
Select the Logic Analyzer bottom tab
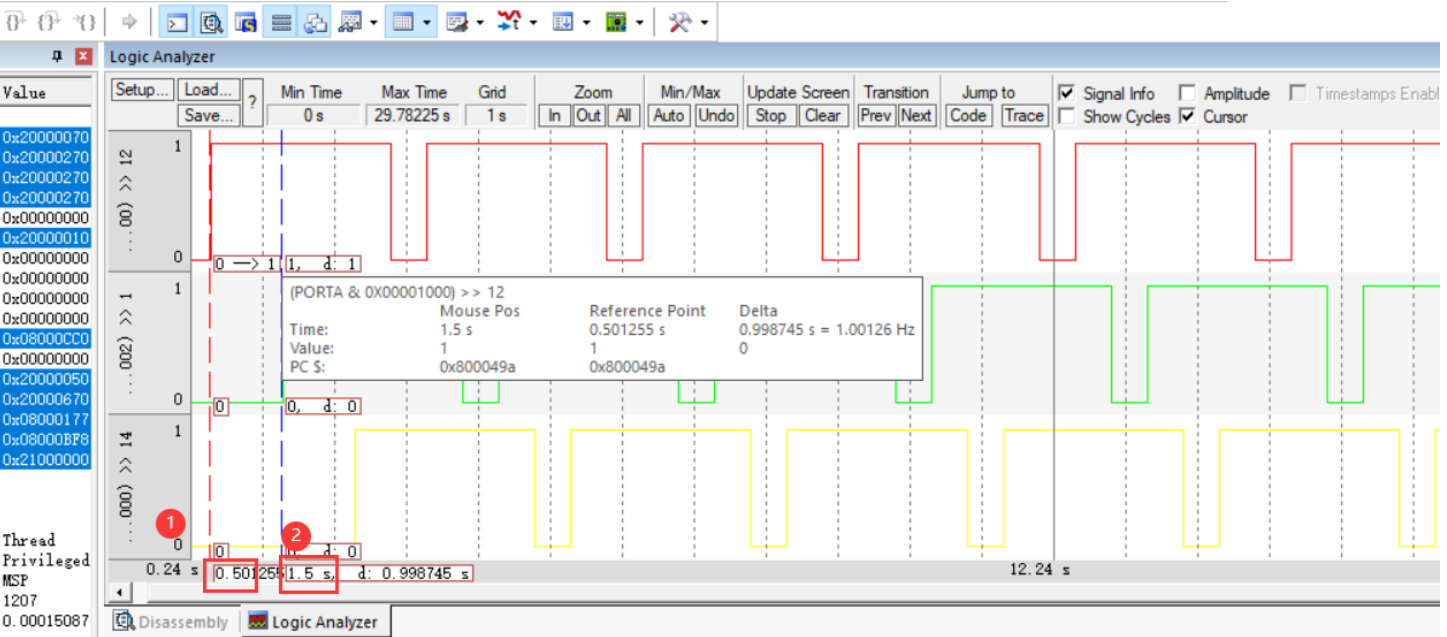pyautogui.click(x=314, y=622)
